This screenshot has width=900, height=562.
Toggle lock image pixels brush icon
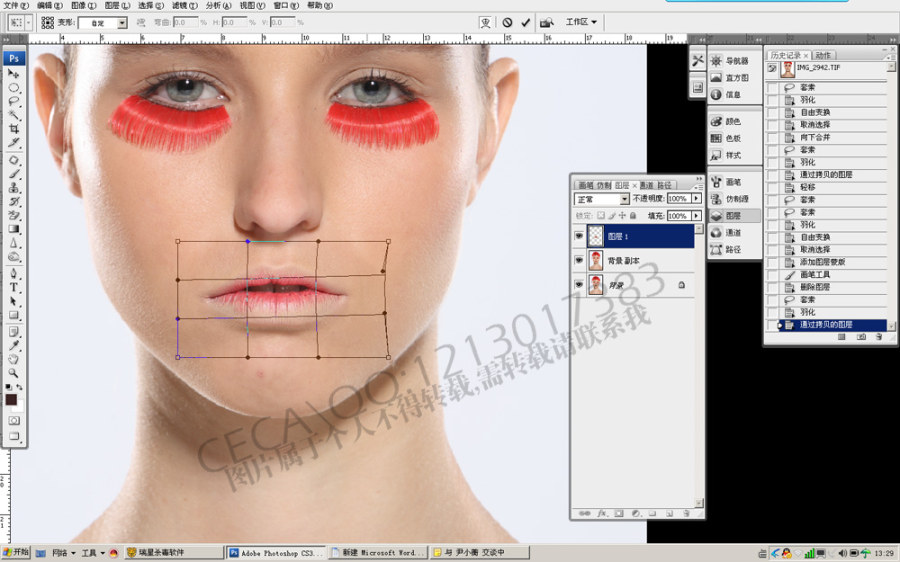click(x=612, y=216)
